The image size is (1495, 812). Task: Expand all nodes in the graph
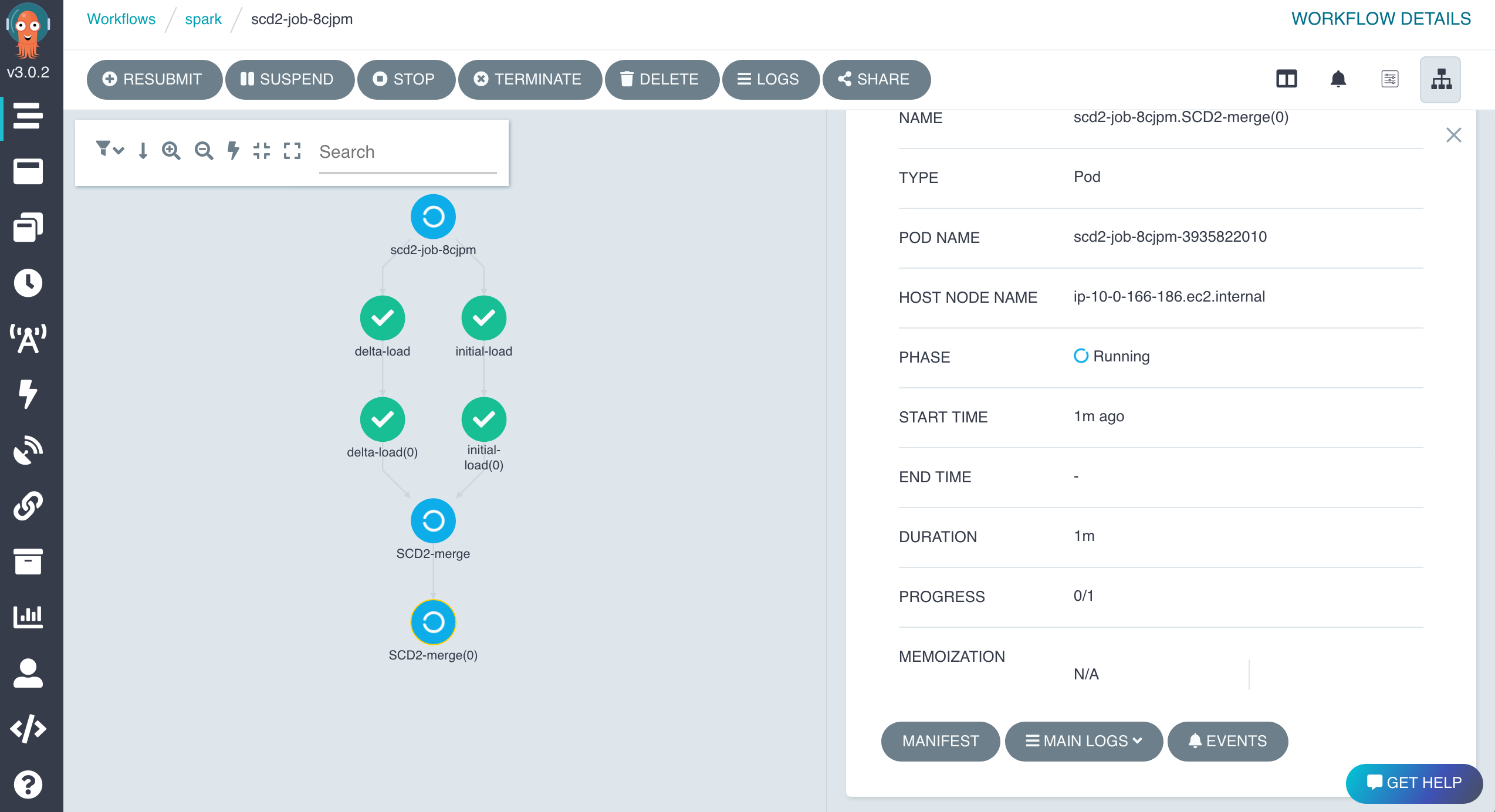(x=292, y=151)
